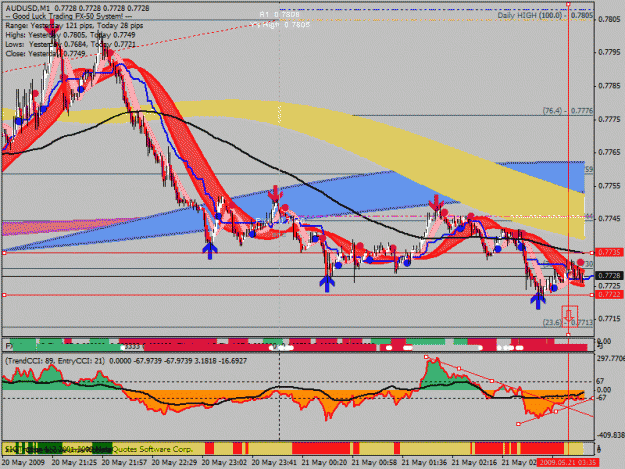Click the black 0.7728 current price label
Image resolution: width=625 pixels, height=469 pixels.
(609, 276)
